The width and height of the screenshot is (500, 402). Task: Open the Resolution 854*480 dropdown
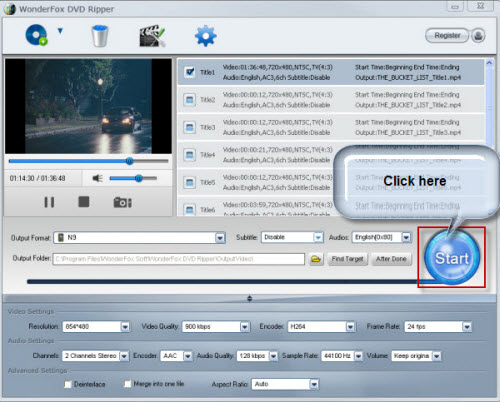coord(96,327)
